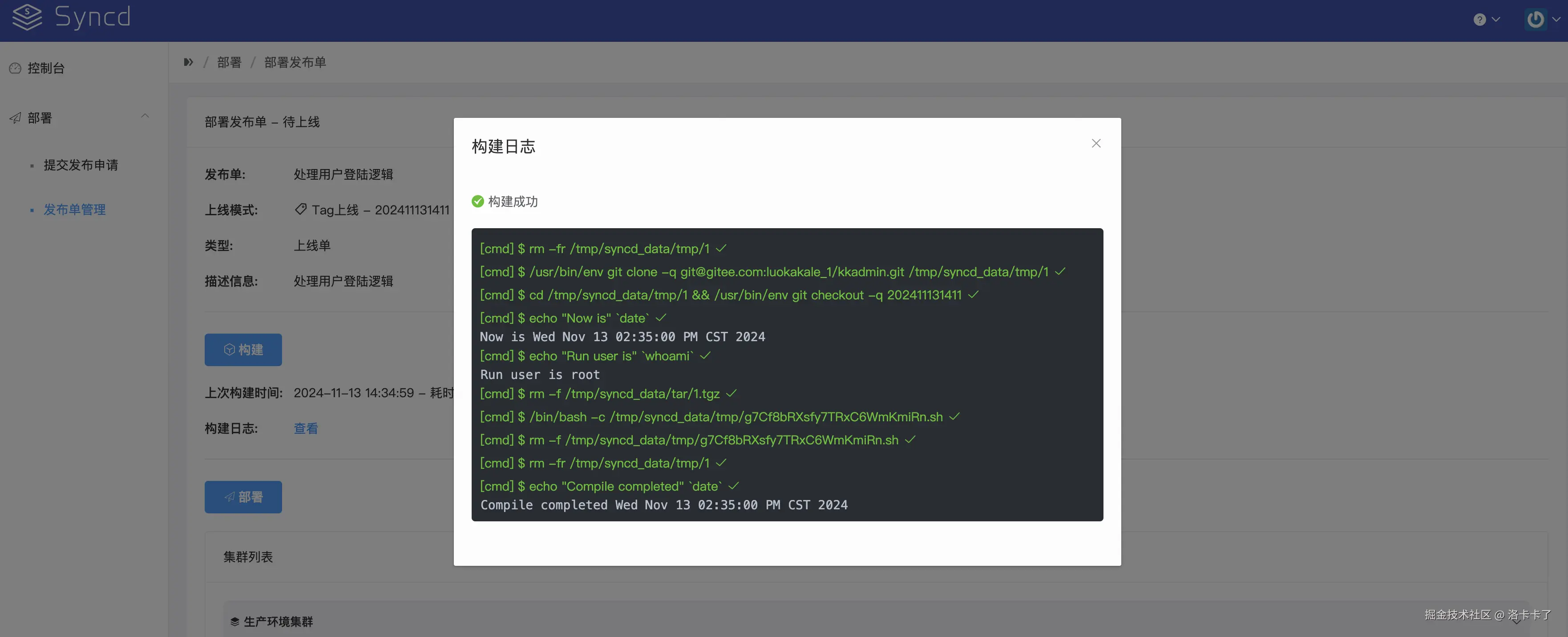The width and height of the screenshot is (1568, 637).
Task: Open 查看 build log link
Action: tap(306, 428)
